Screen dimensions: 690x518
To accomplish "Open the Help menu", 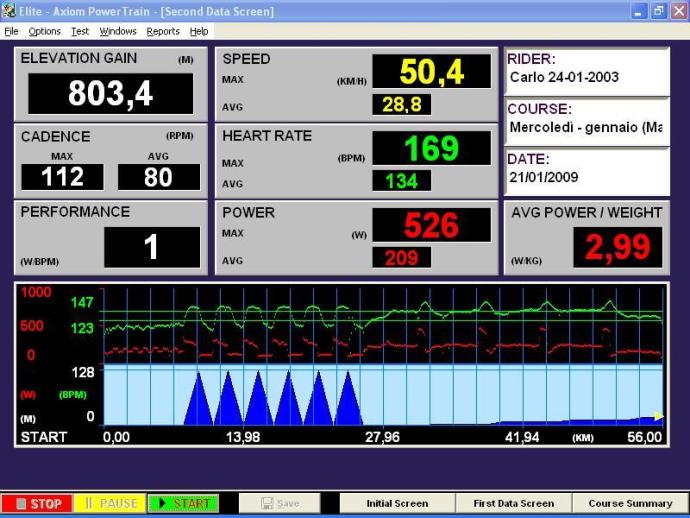I will pyautogui.click(x=199, y=31).
